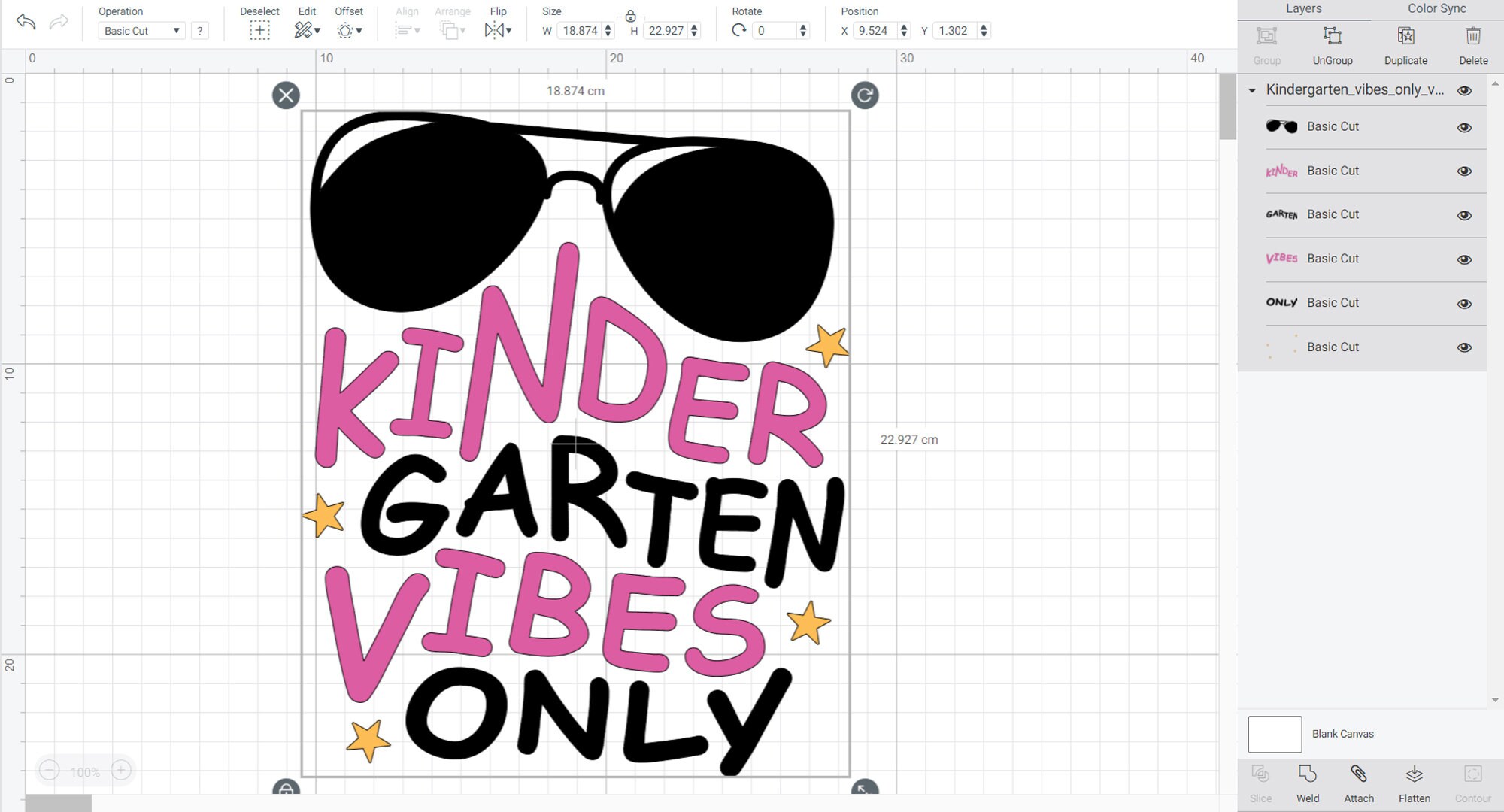Hide the Kindergarten_vibes_only group

tap(1464, 91)
